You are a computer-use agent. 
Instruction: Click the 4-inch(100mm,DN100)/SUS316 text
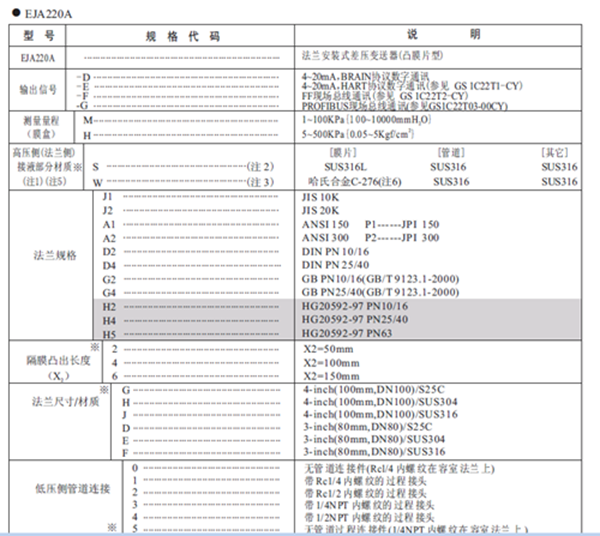pyautogui.click(x=380, y=414)
